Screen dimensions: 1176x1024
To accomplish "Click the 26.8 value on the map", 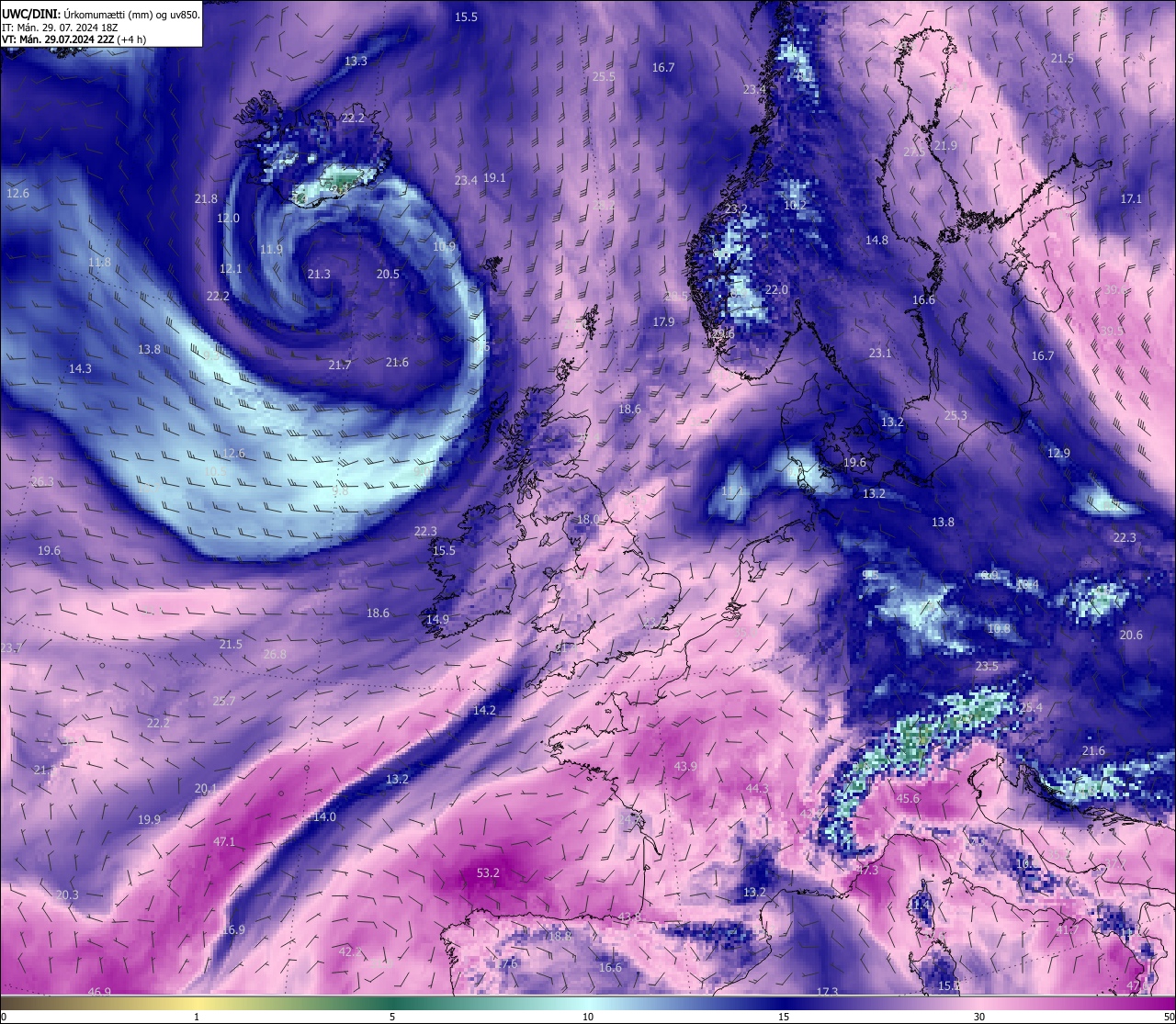I will [275, 654].
